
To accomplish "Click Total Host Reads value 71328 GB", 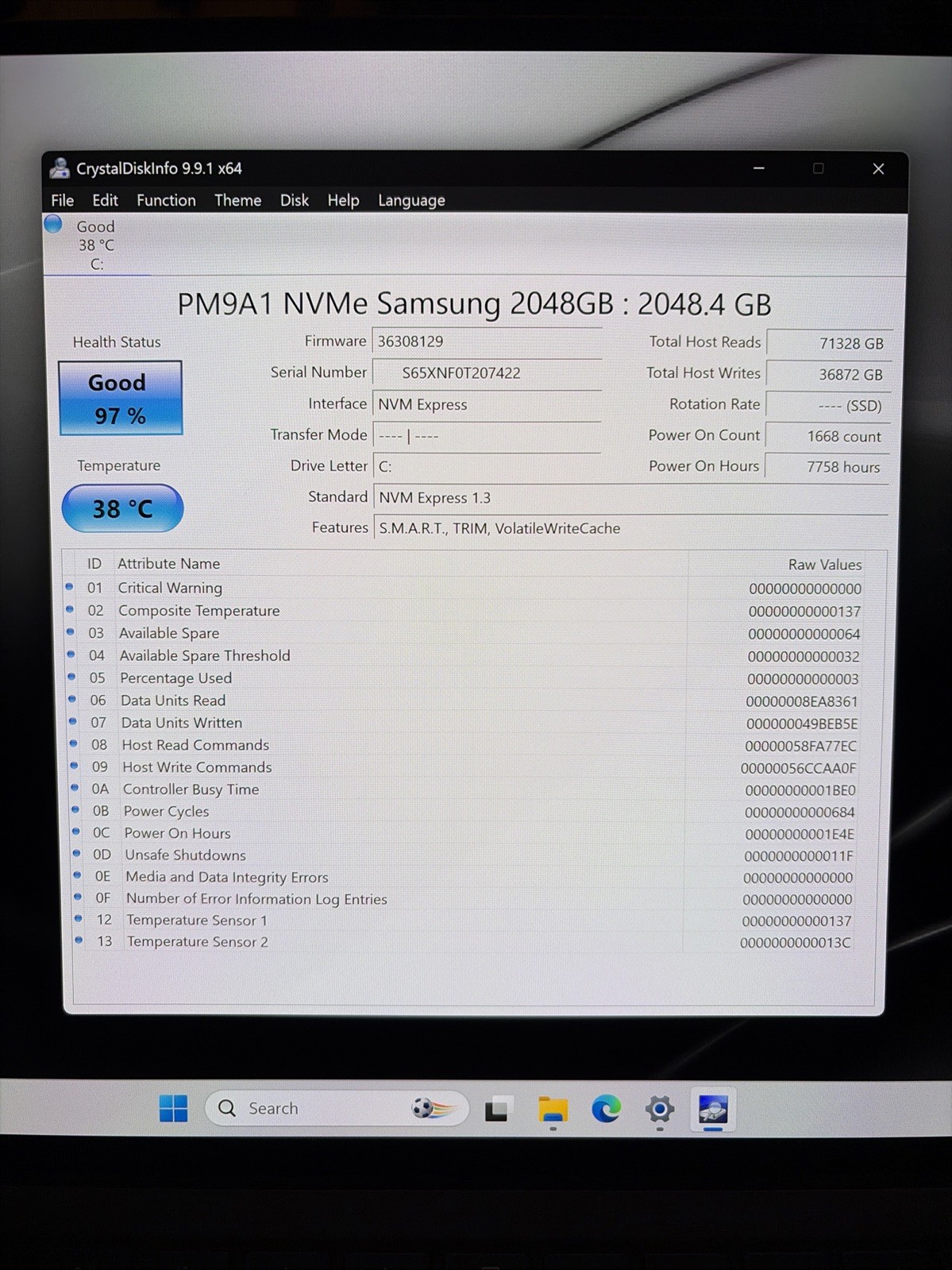I will coord(829,343).
